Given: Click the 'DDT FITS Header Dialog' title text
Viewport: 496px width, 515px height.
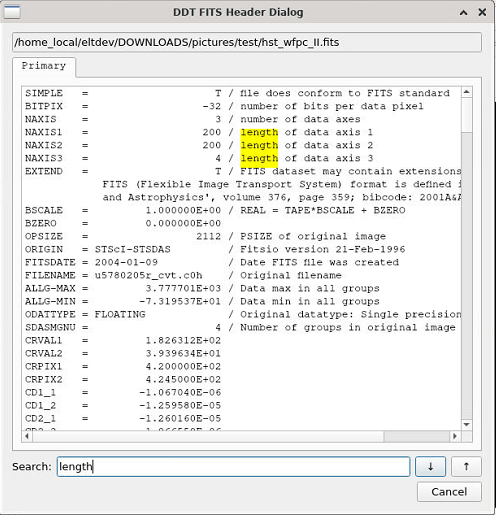Looking at the screenshot, I should click(x=238, y=12).
